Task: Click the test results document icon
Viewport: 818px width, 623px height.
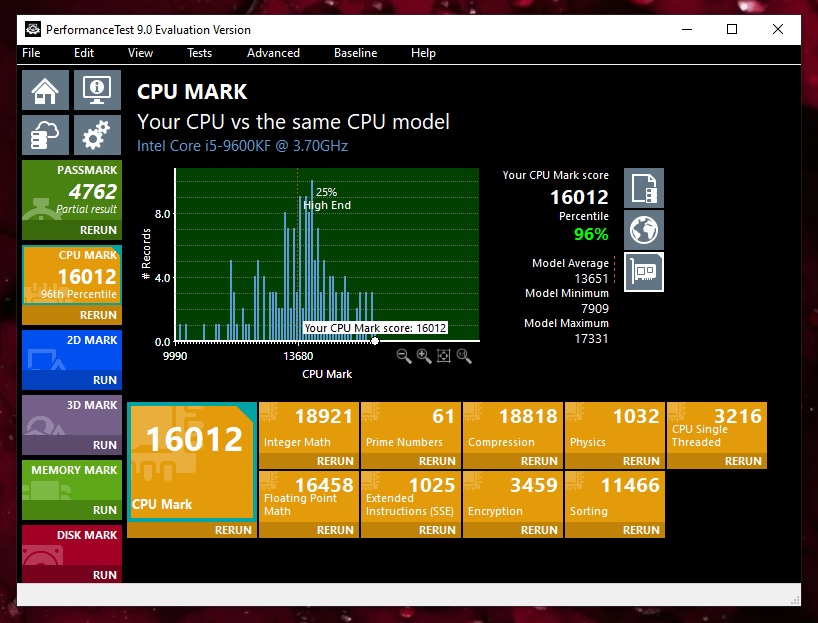Action: click(644, 188)
